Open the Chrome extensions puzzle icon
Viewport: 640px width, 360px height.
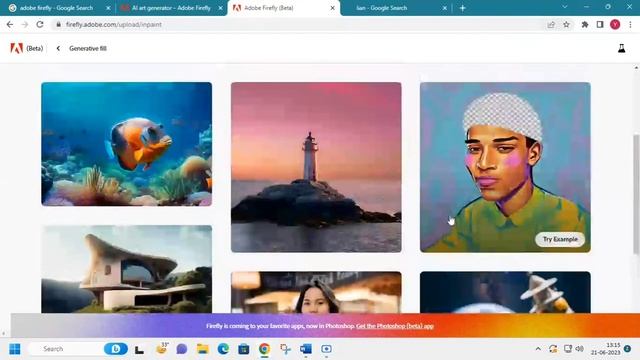[584, 24]
